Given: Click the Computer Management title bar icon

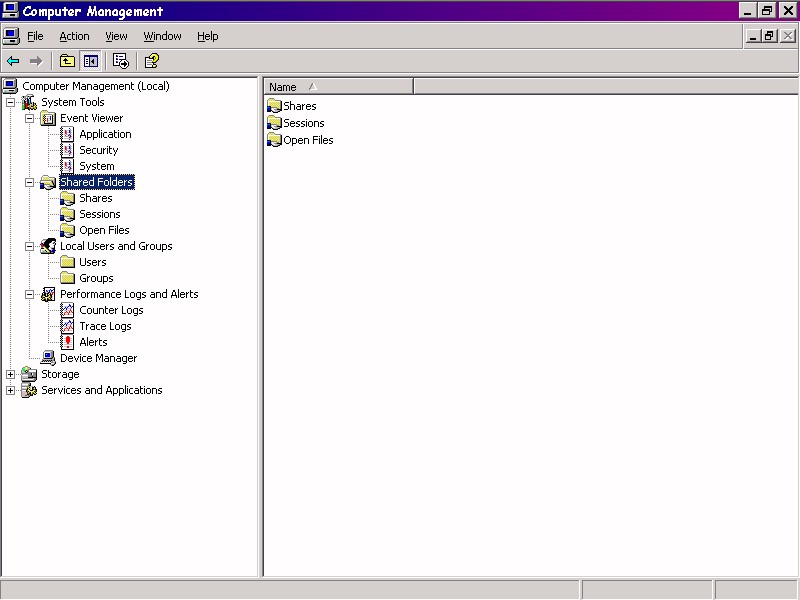Looking at the screenshot, I should (x=10, y=10).
